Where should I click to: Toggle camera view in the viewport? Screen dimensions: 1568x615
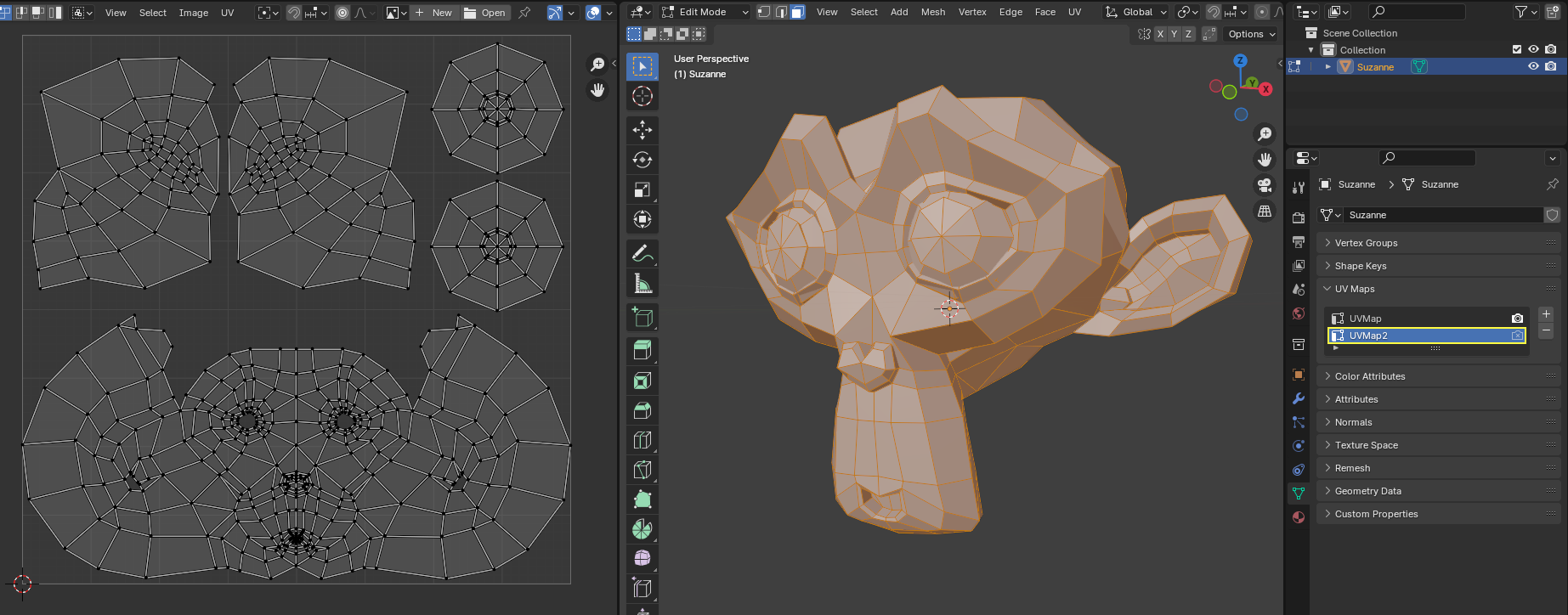coord(1265,185)
